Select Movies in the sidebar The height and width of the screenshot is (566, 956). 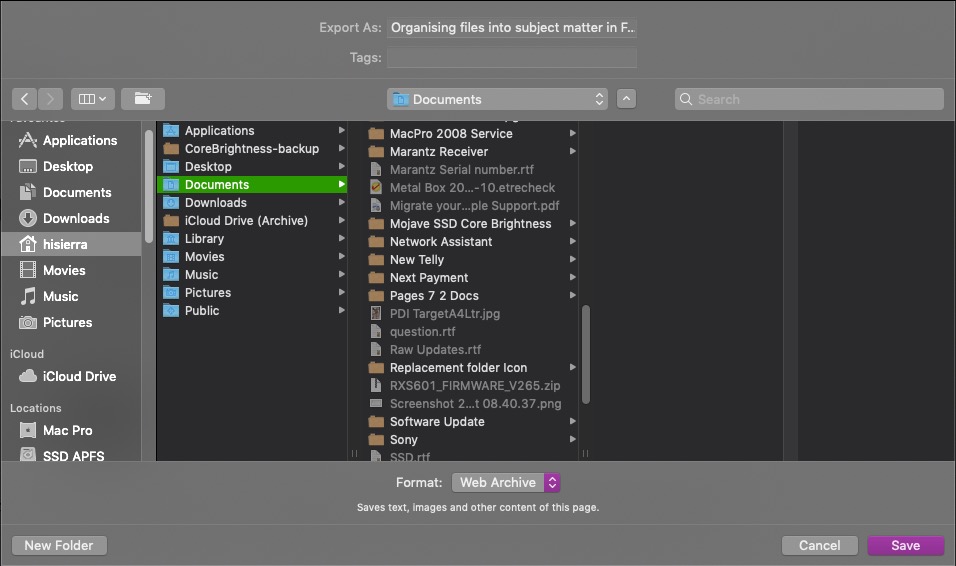tap(71, 270)
